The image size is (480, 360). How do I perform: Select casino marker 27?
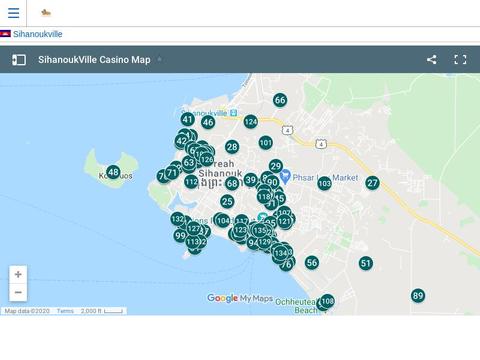click(372, 183)
